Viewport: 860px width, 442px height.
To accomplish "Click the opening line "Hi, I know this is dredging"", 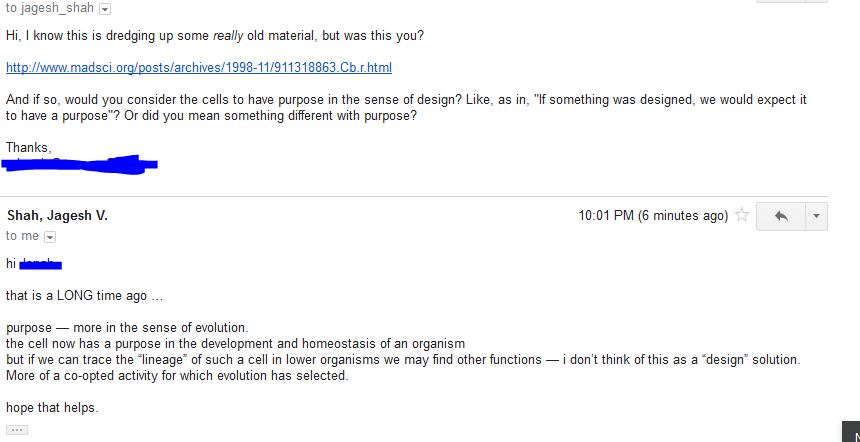I will click(x=215, y=36).
